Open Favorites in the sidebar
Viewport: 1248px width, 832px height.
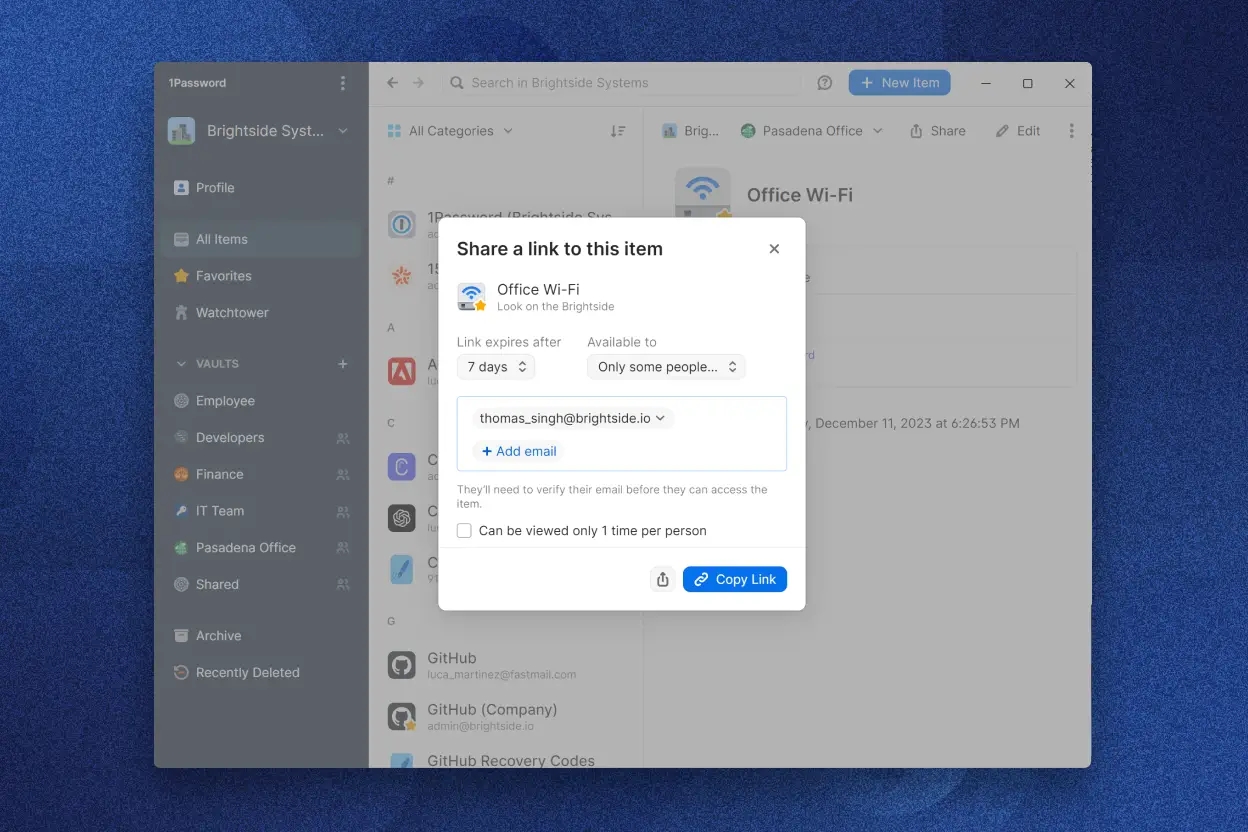[262, 276]
